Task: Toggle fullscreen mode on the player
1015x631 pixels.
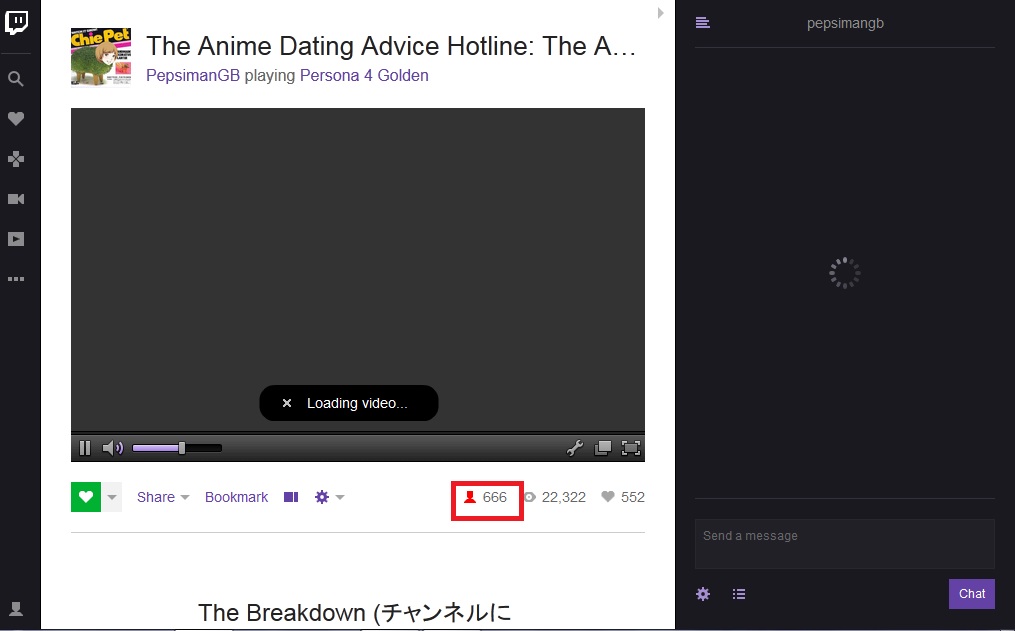Action: click(631, 448)
